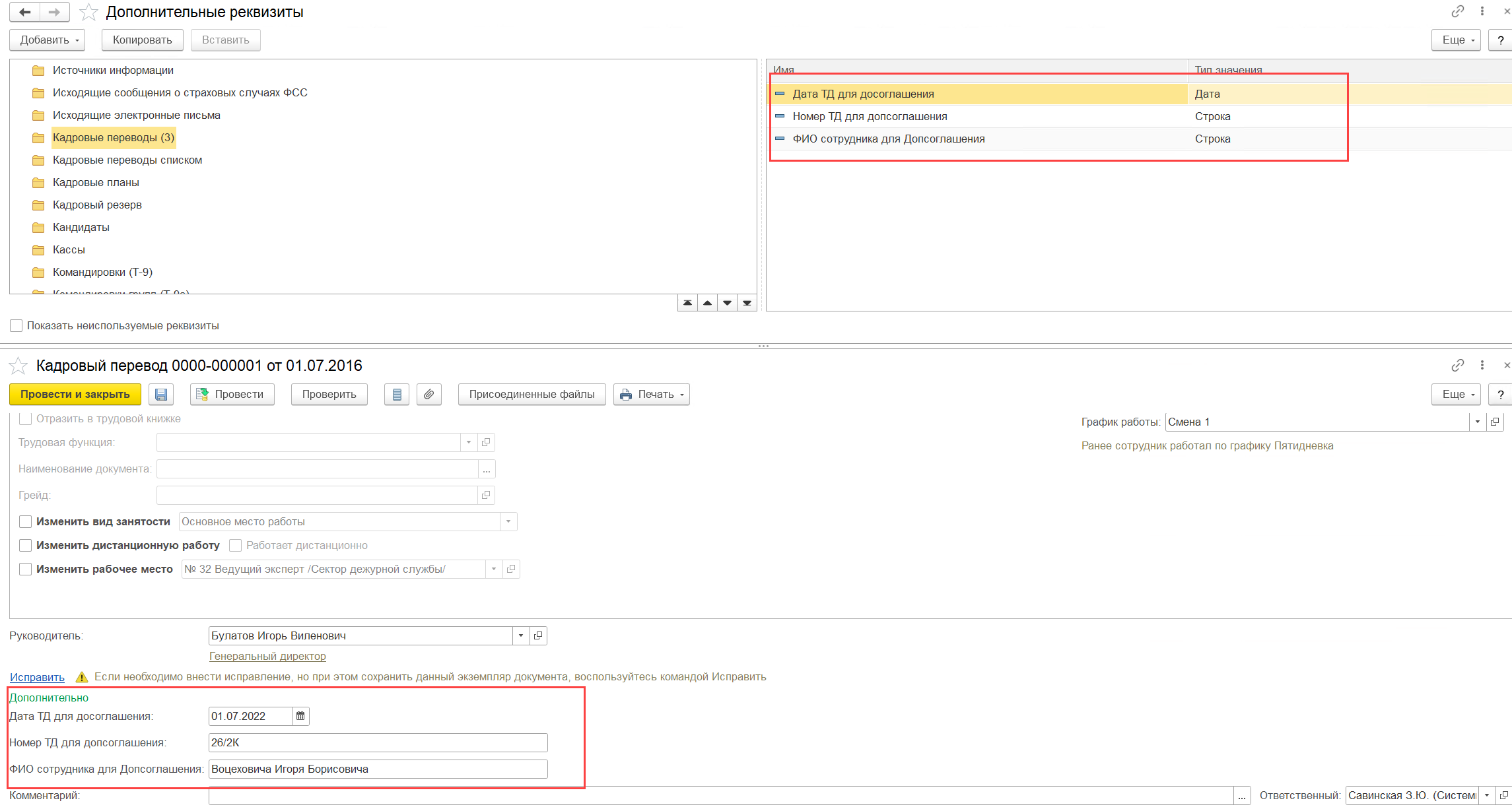Click the Проверить button

pos(329,395)
